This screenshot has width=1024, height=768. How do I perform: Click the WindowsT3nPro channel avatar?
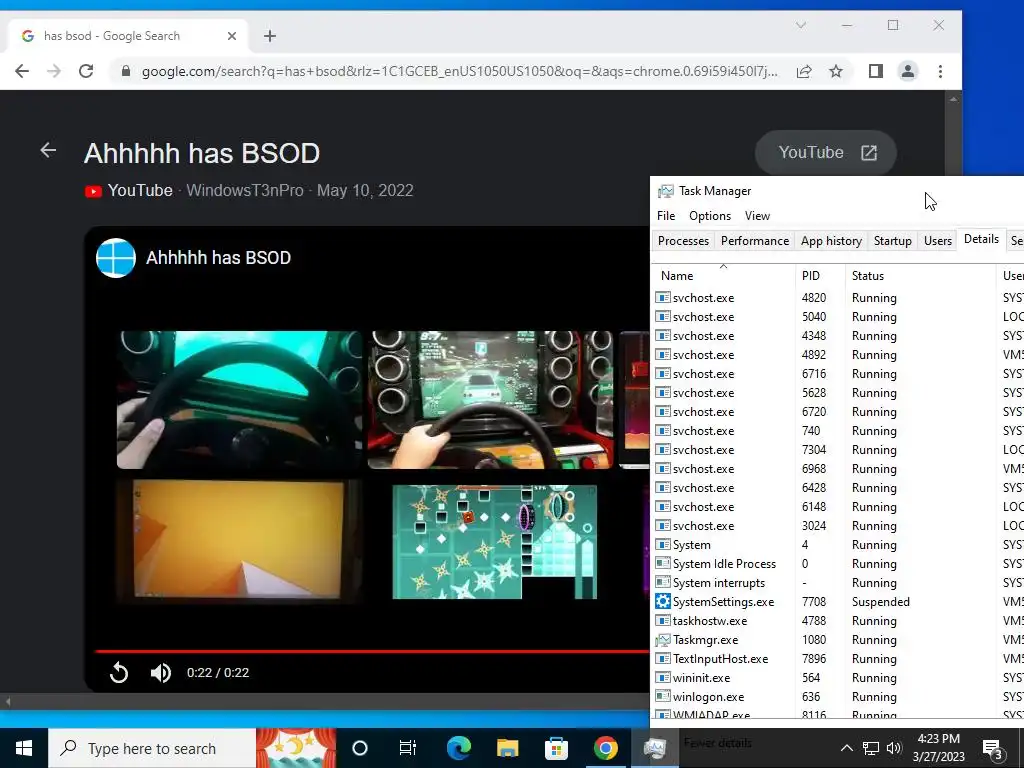[116, 258]
